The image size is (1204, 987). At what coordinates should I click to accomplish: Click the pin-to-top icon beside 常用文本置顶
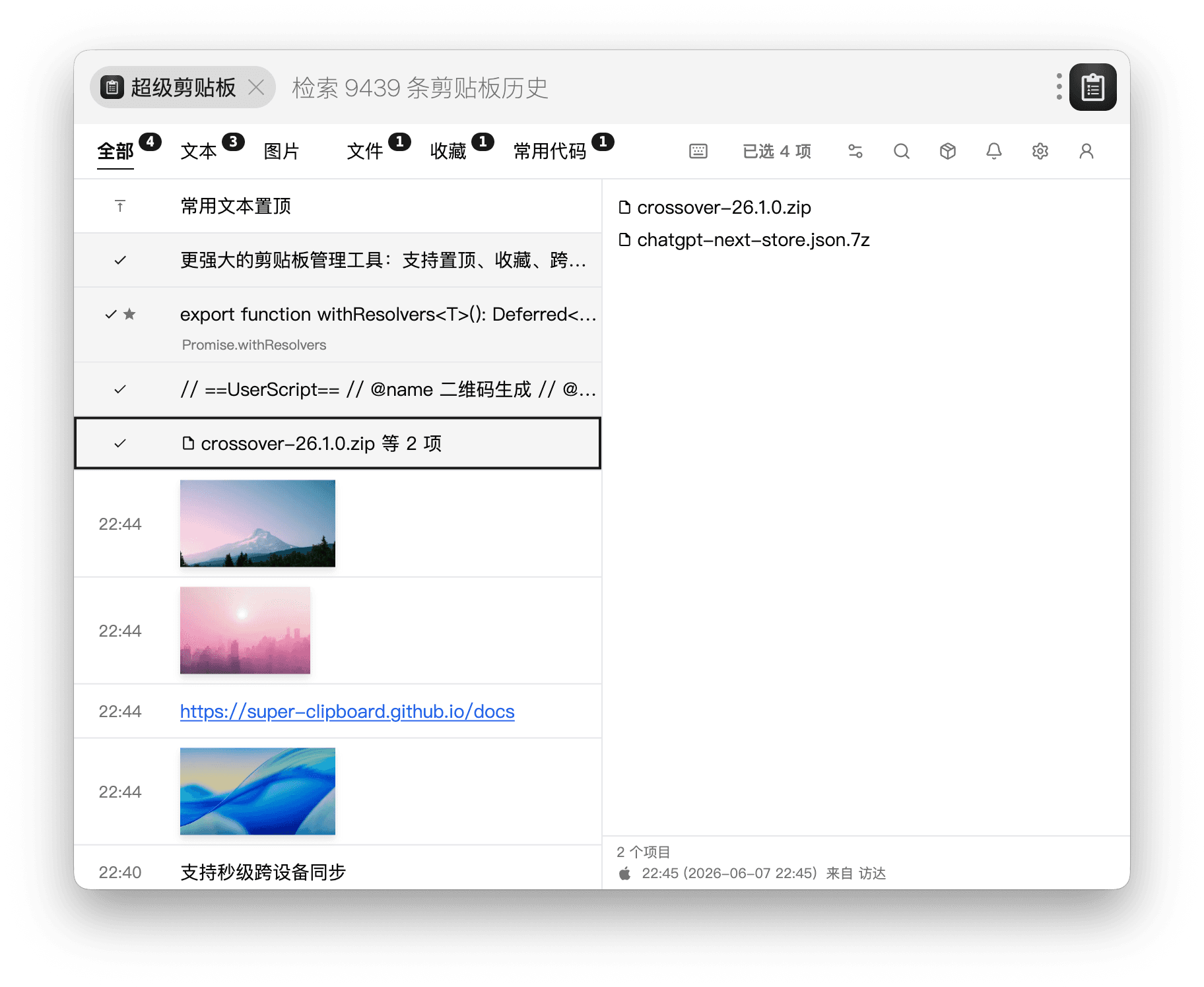click(x=120, y=207)
